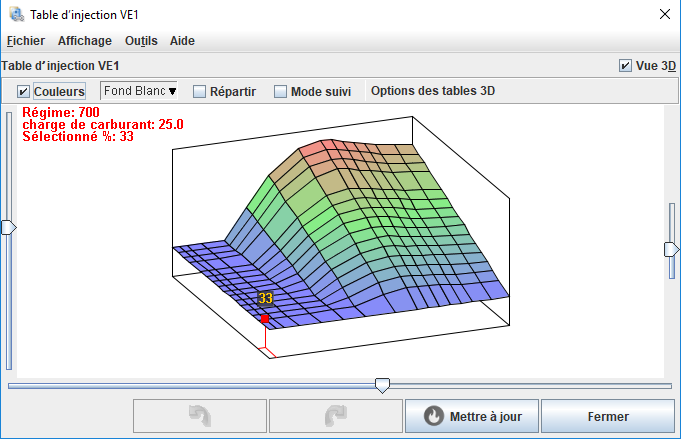Open the Fichier menu
Screen dimensions: 681x439
[25, 41]
